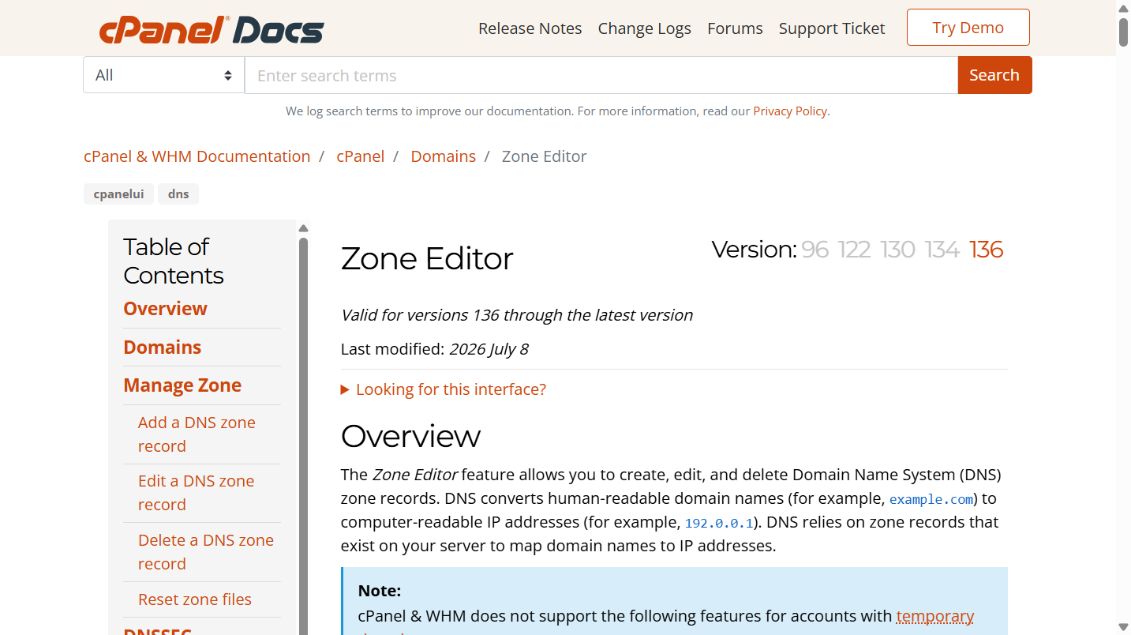Click the Zone Editor page heading
The image size is (1131, 635).
[x=427, y=258]
